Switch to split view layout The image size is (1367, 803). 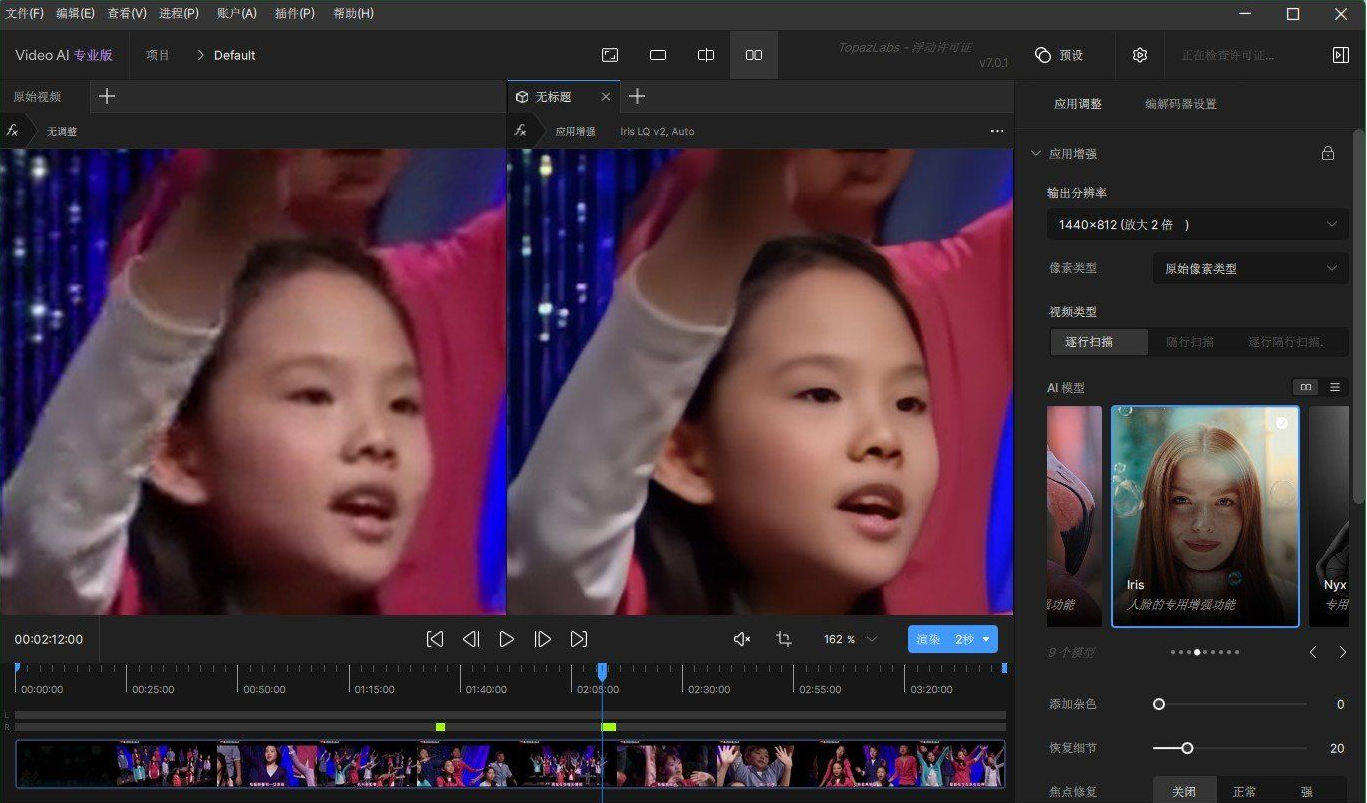coord(706,55)
